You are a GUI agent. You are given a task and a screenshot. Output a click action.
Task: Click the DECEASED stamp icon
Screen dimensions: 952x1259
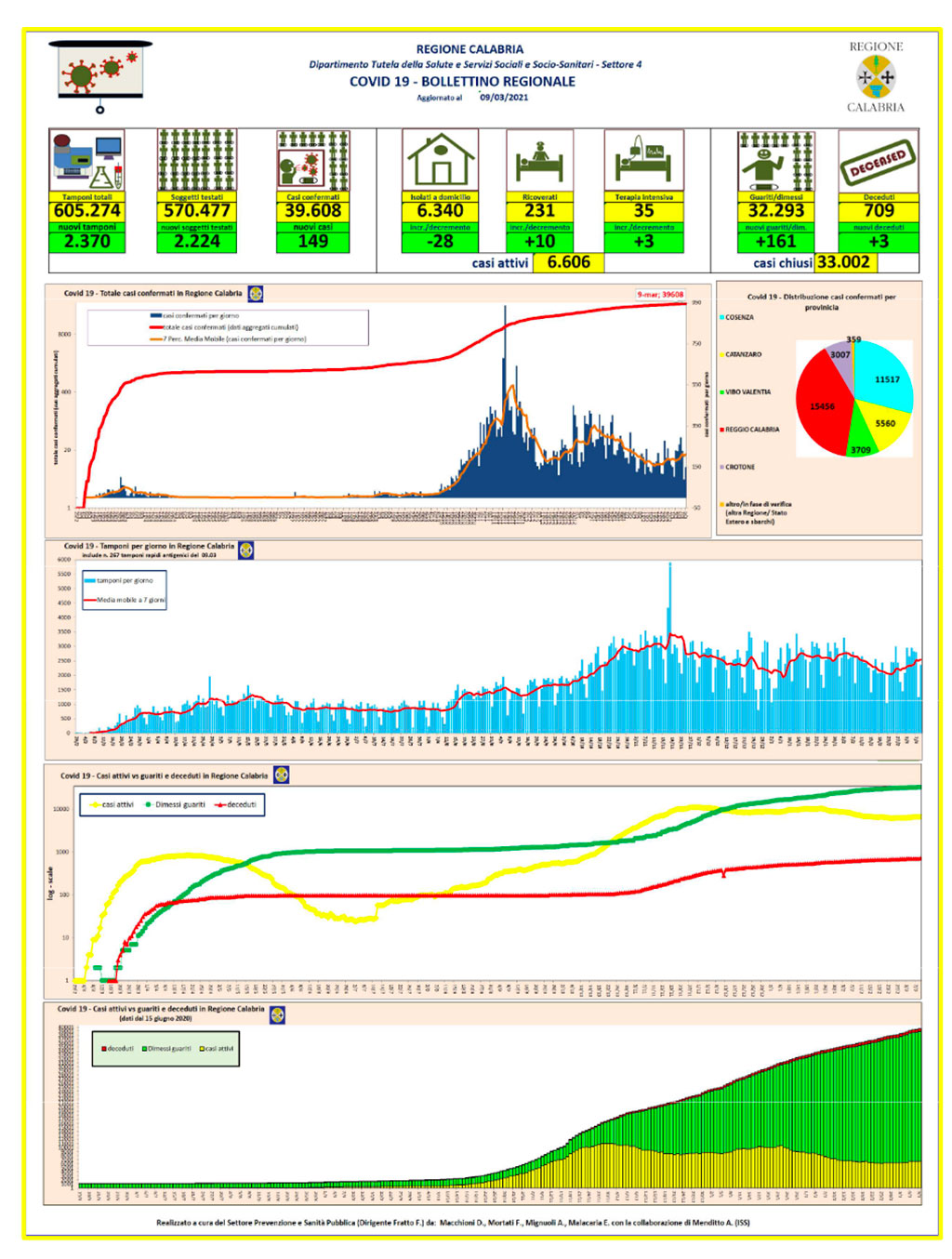879,161
